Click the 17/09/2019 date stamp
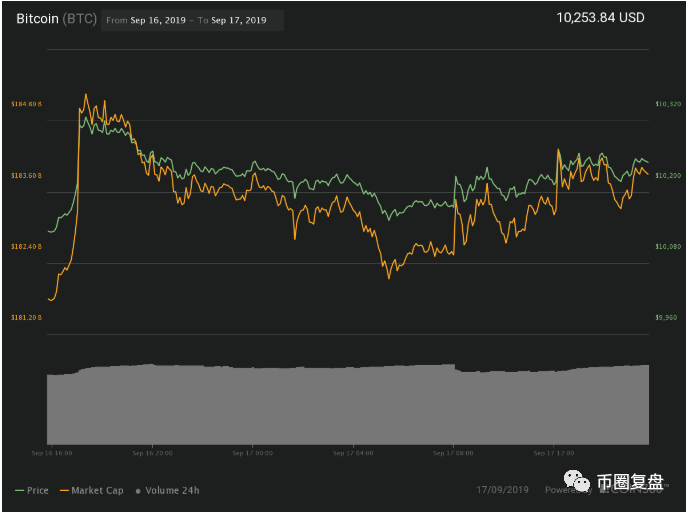 coord(501,490)
